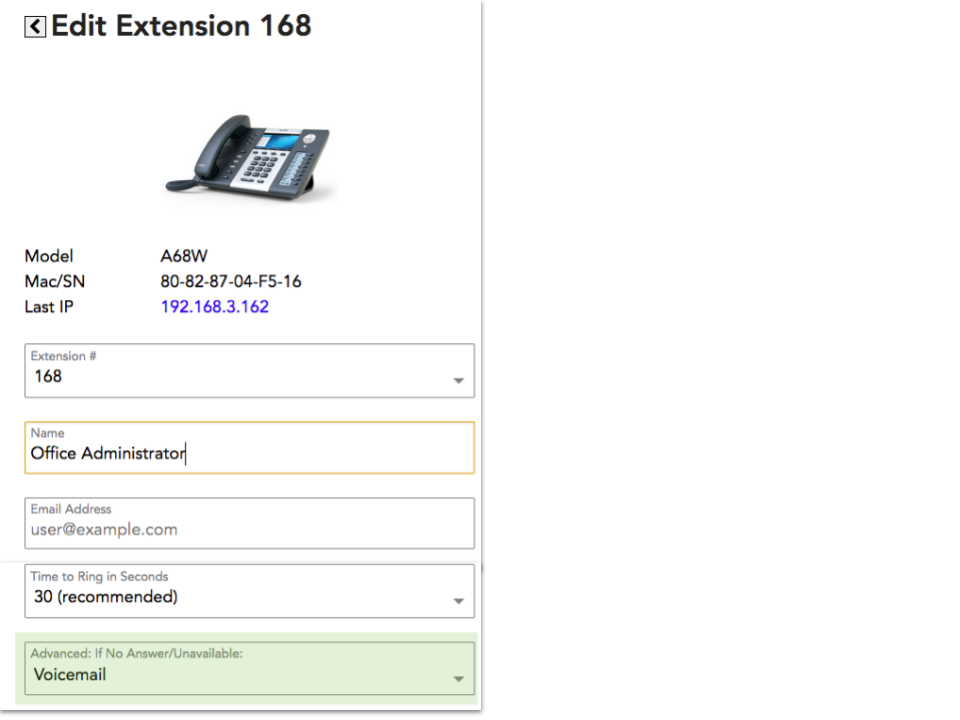Click the 30 (recommended) ring time value
Image resolution: width=960 pixels, height=720 pixels.
(x=106, y=597)
